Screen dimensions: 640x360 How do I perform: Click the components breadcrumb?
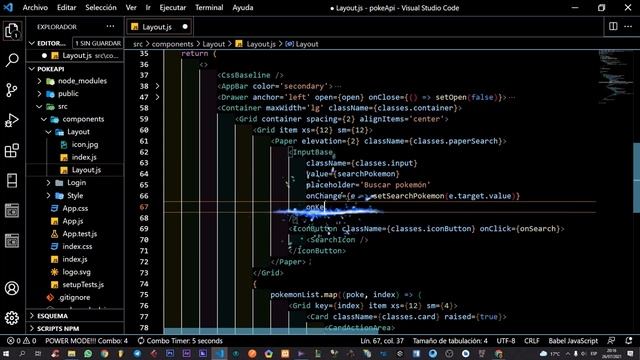pos(172,44)
